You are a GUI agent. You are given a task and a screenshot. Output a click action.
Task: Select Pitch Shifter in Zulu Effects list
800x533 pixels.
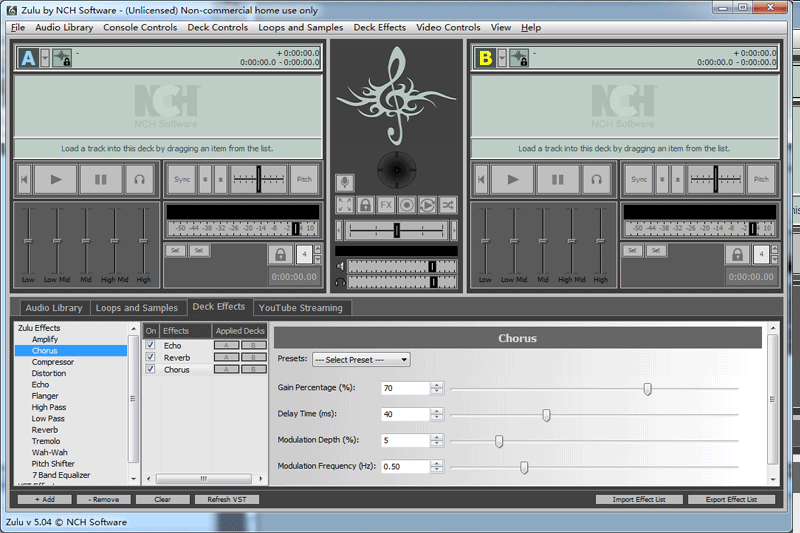(53, 464)
